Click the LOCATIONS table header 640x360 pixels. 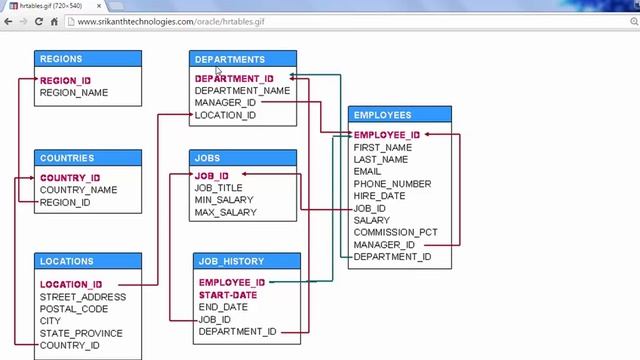coord(88,261)
